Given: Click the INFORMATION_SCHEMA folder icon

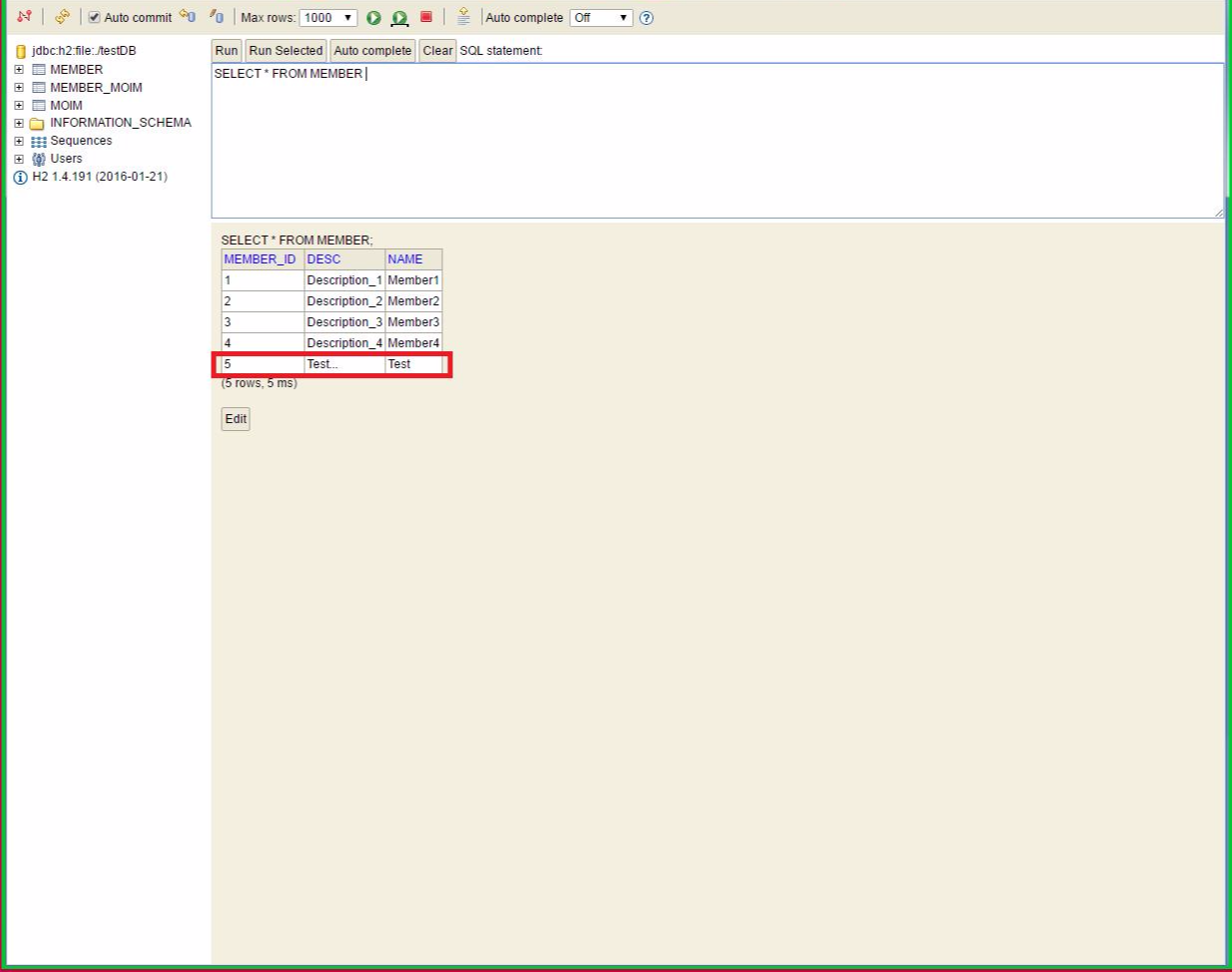Looking at the screenshot, I should [x=38, y=124].
